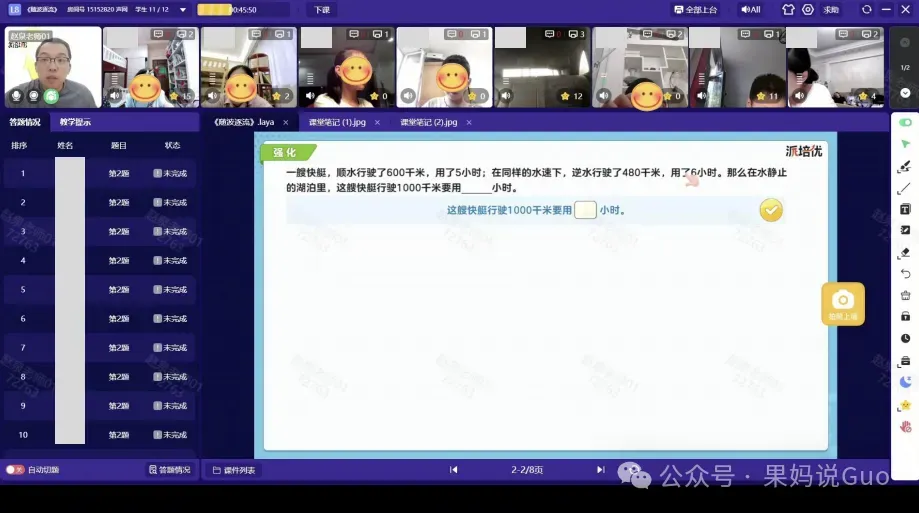
Task: Click the 求助 help button
Action: 831,10
